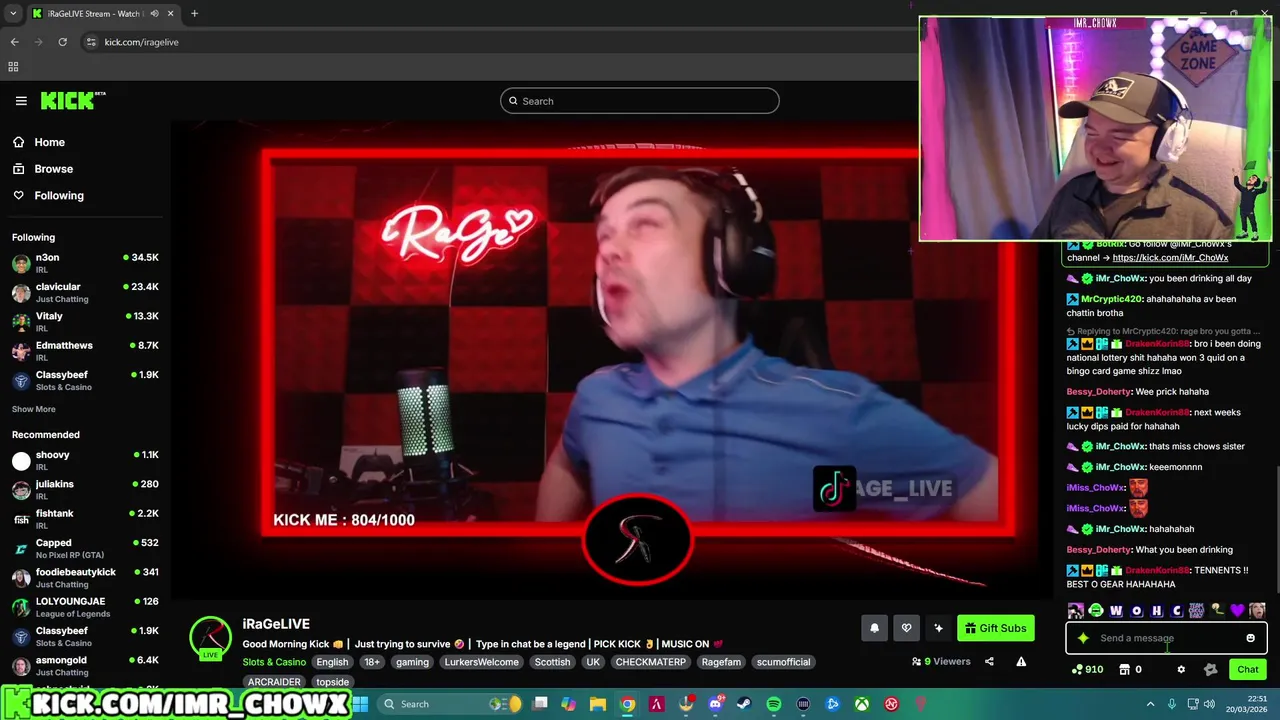The width and height of the screenshot is (1280, 720).
Task: Open the chat shop icon
Action: coord(1124,670)
